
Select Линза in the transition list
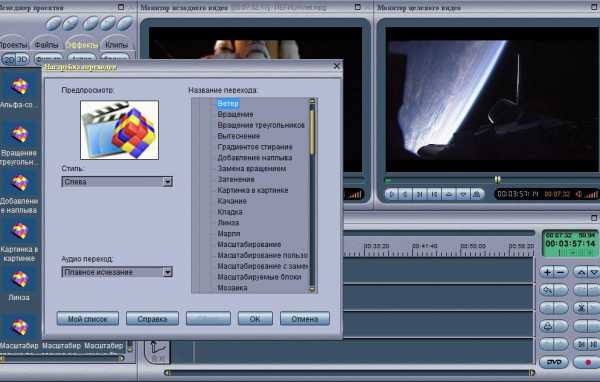[x=228, y=222]
